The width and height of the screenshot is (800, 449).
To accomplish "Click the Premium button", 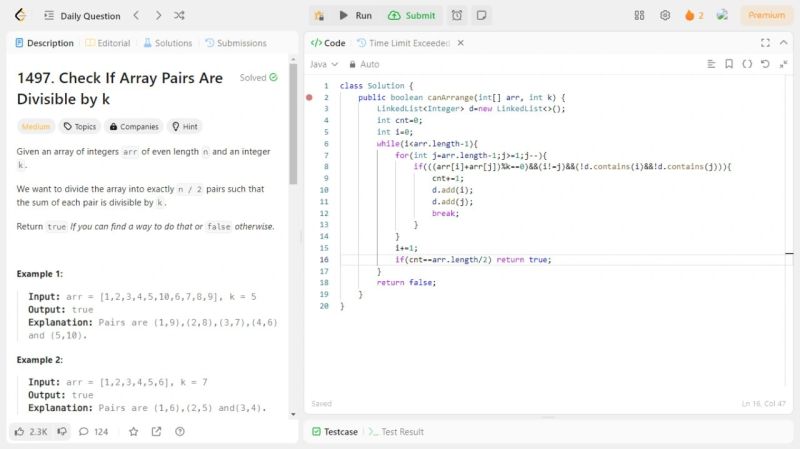I will pyautogui.click(x=766, y=16).
